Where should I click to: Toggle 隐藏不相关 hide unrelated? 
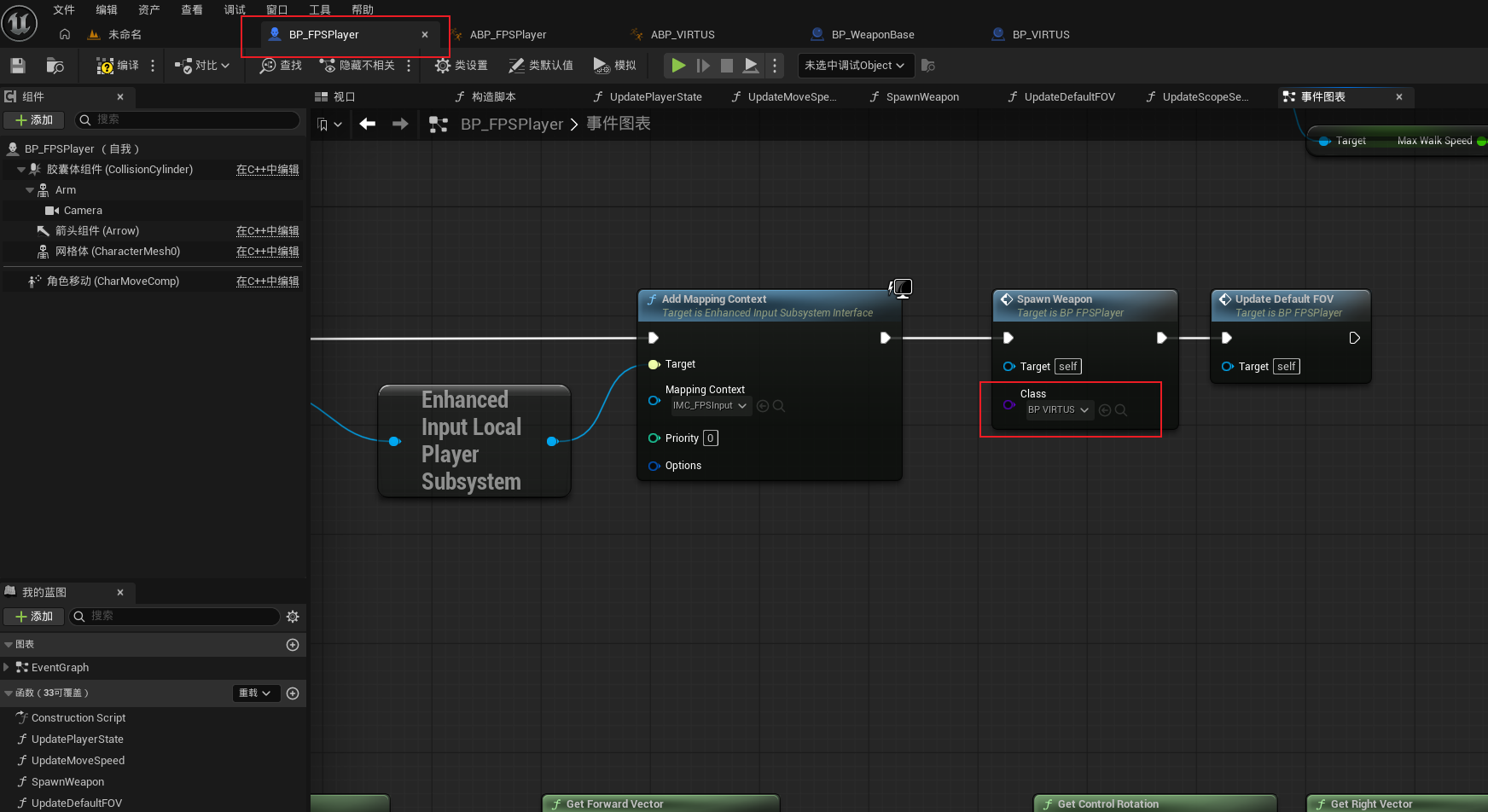[357, 66]
